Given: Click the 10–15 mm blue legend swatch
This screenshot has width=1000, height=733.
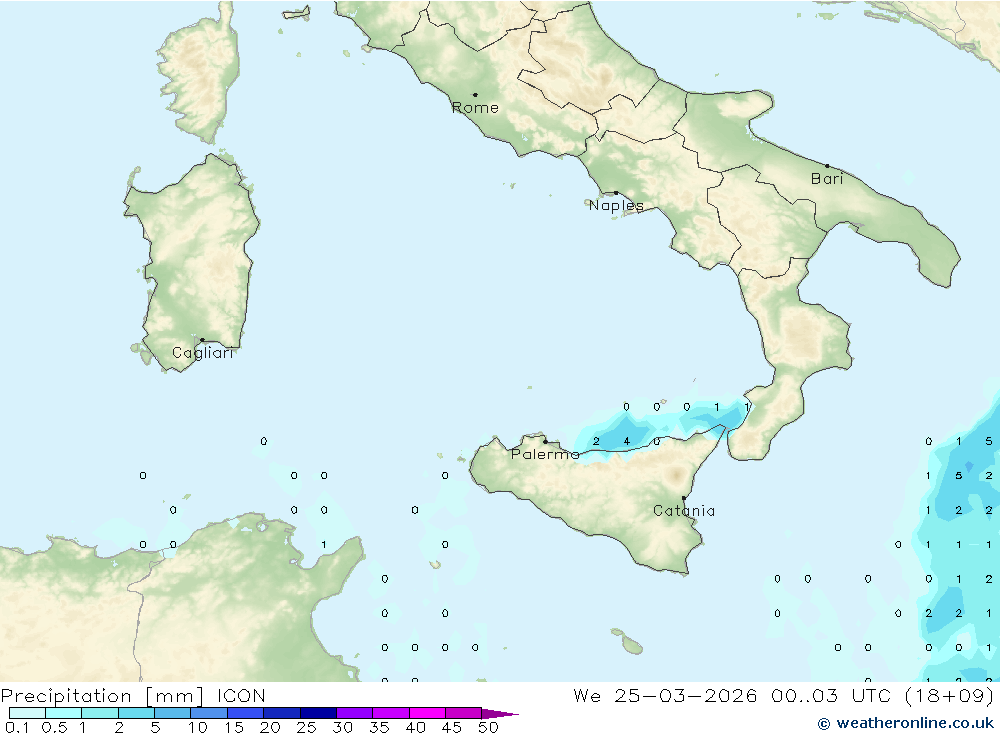Looking at the screenshot, I should [x=209, y=713].
